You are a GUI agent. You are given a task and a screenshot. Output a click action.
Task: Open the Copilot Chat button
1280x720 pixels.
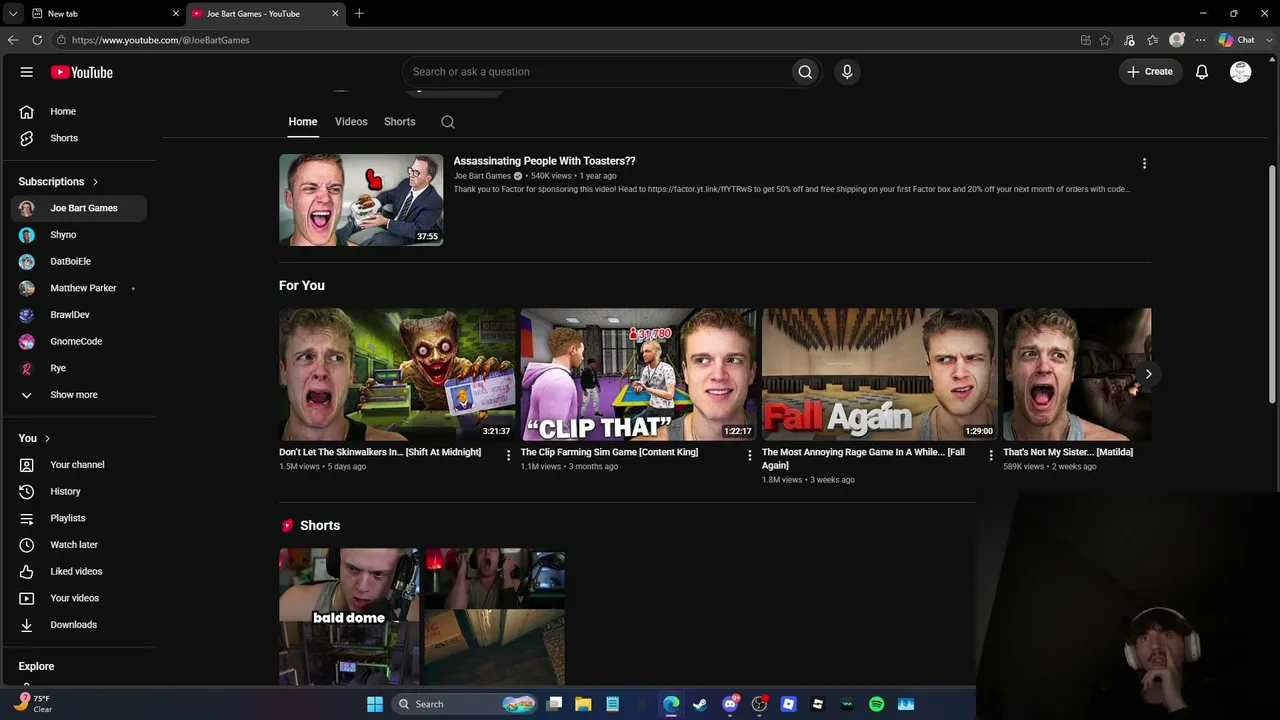[1237, 40]
